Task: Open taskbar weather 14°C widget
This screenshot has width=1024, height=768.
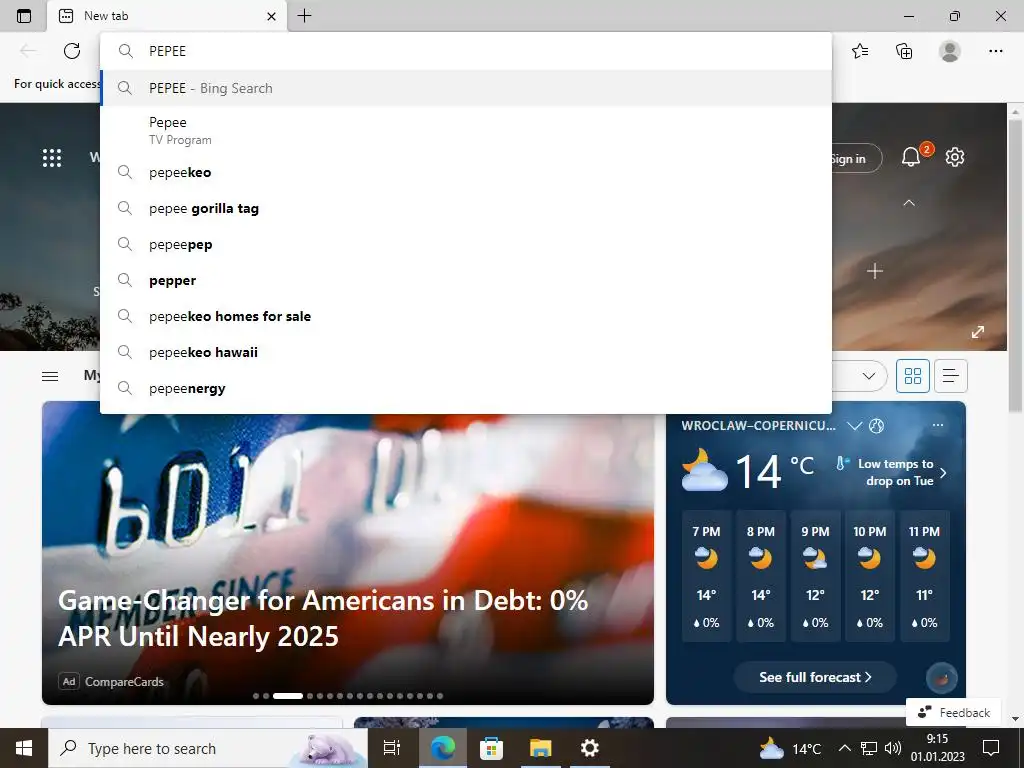Action: tap(790, 748)
